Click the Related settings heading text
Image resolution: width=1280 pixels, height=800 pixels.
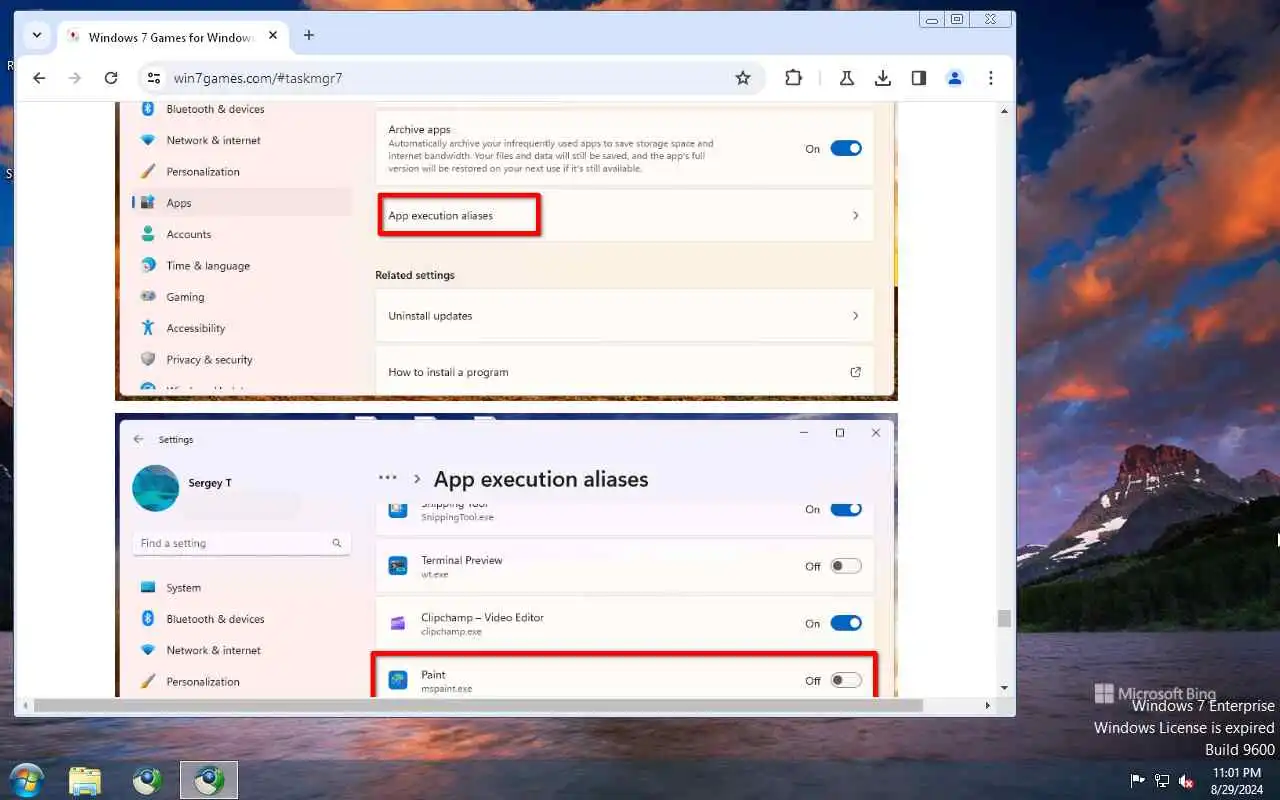(415, 275)
